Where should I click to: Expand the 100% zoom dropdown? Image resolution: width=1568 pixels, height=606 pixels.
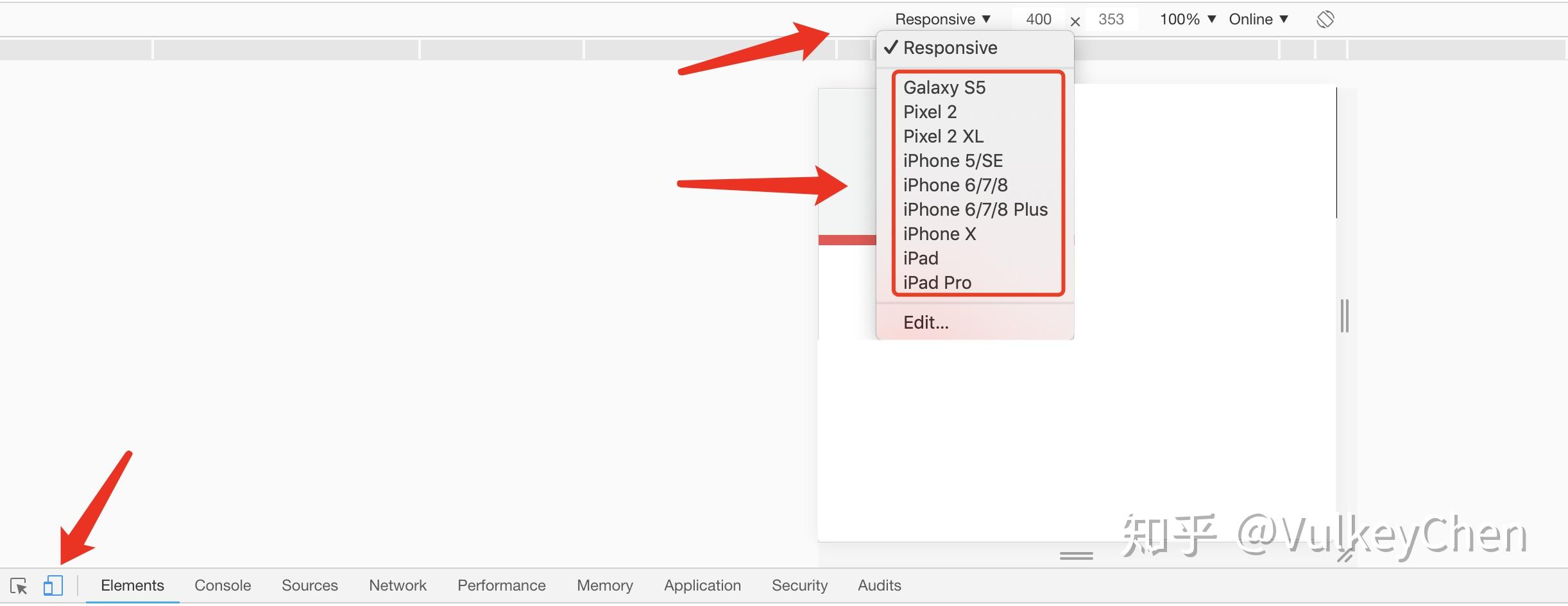pyautogui.click(x=1188, y=19)
